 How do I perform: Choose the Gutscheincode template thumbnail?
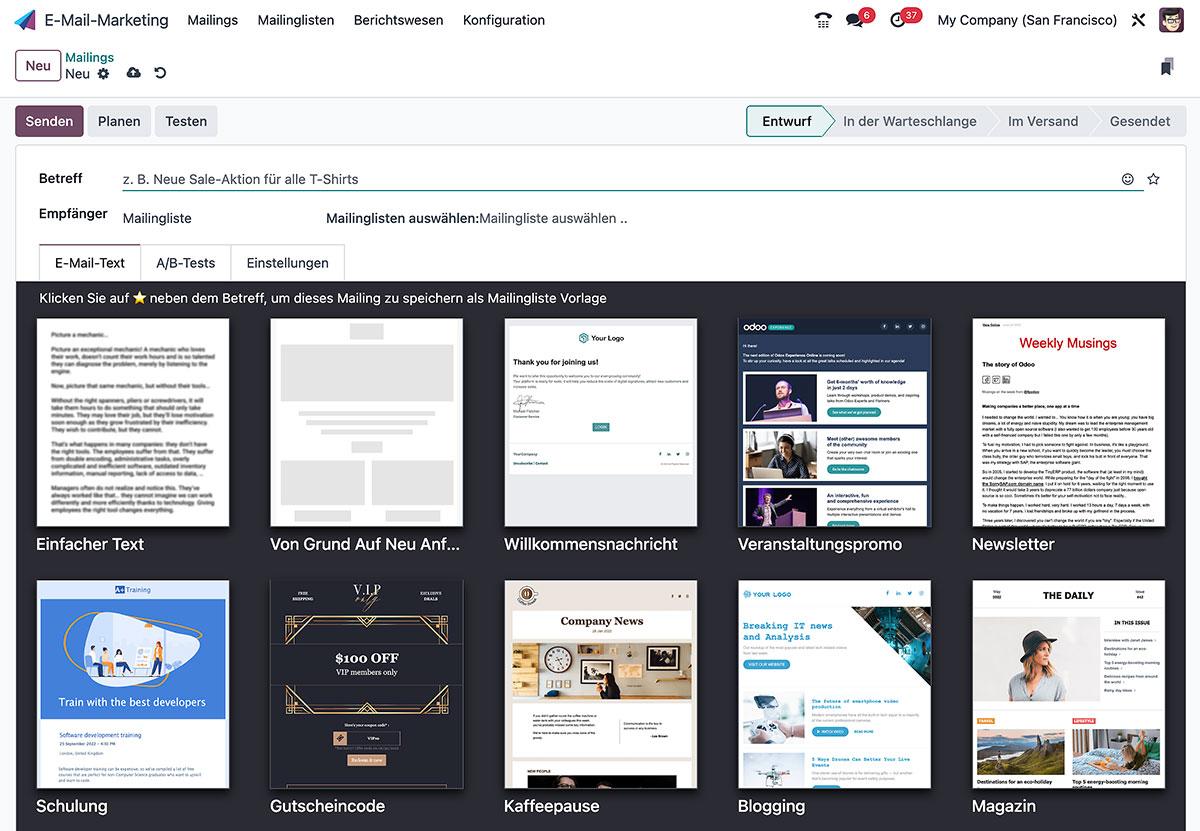pos(367,684)
